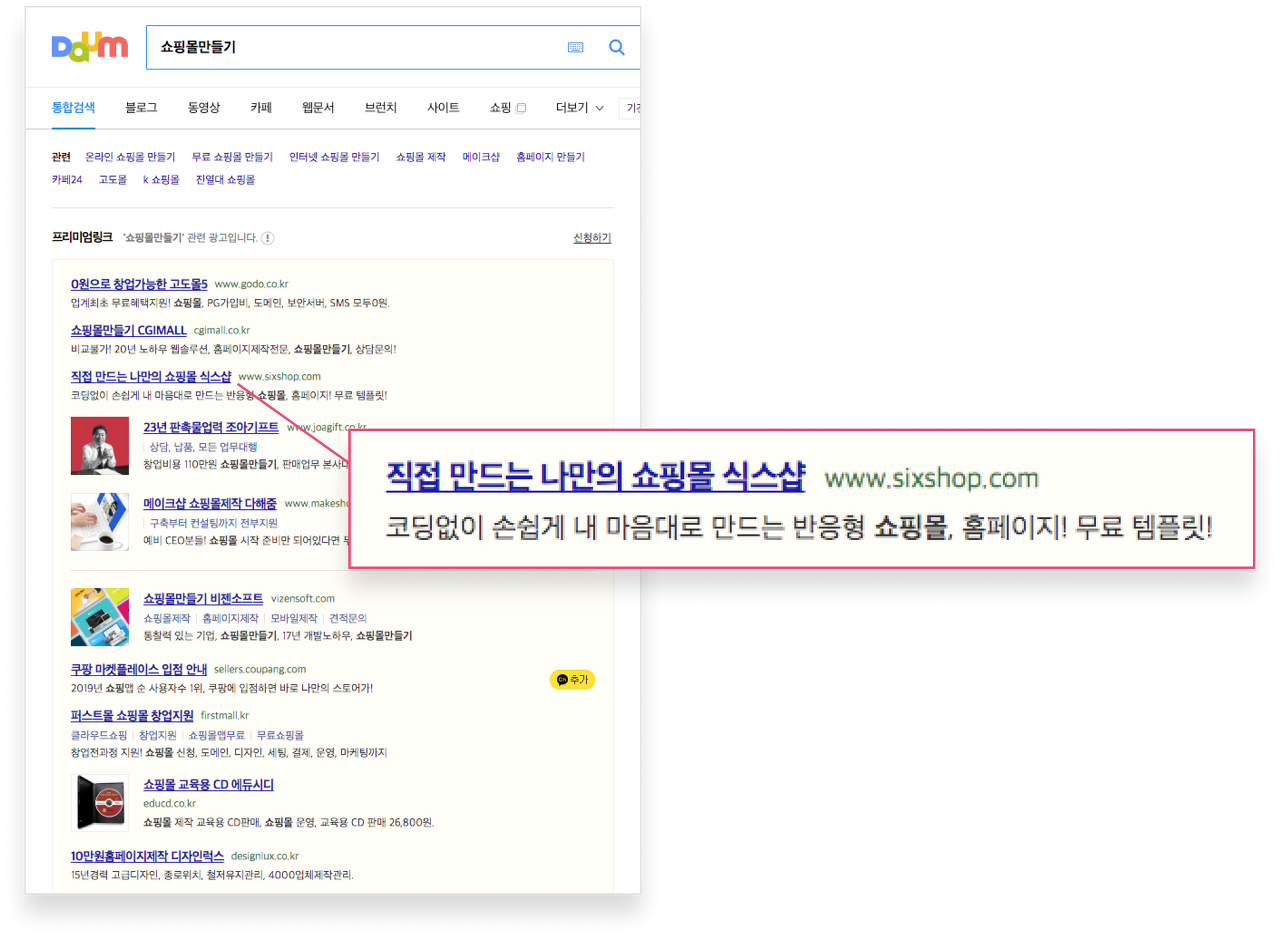The width and height of the screenshot is (1280, 938).
Task: Click the 무료쇼핑몰 sublink under 퍼스트몰
Action: (280, 735)
